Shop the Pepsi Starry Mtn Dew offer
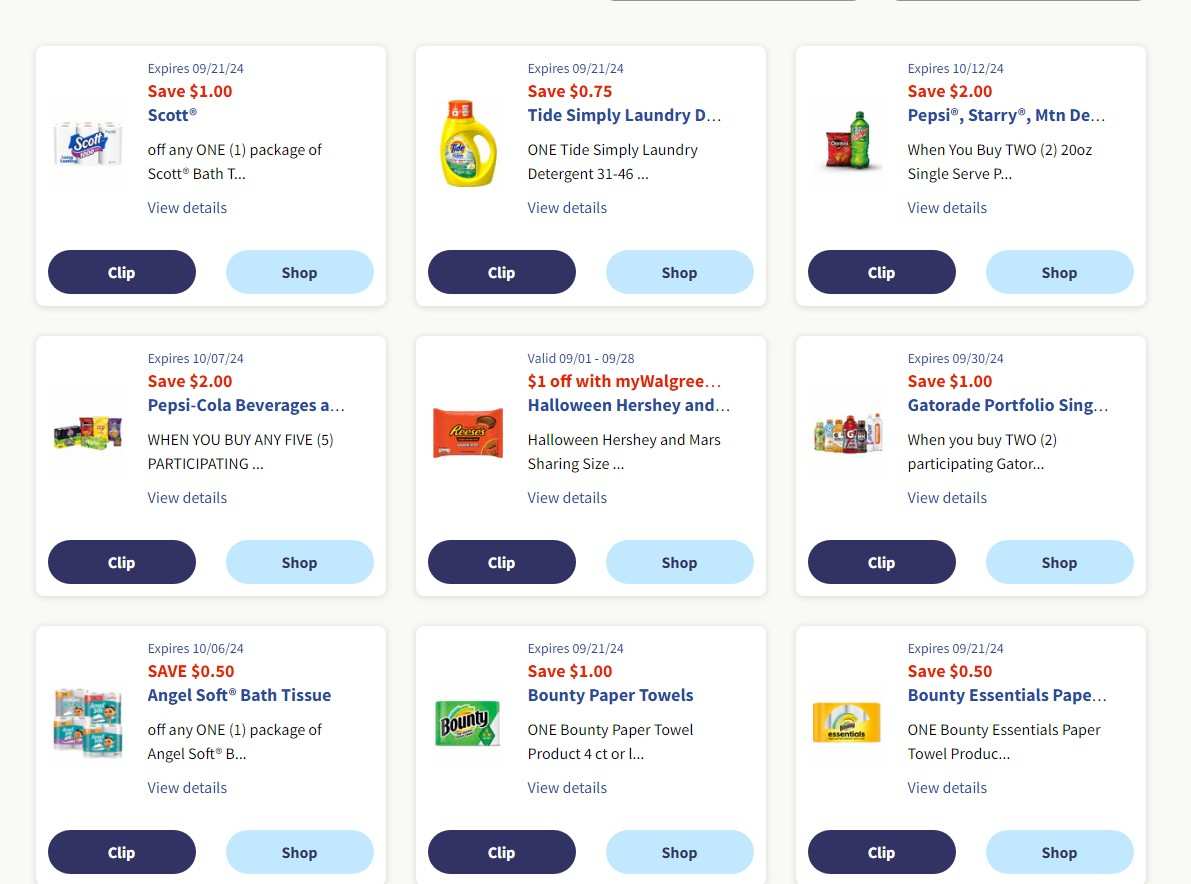 point(1059,272)
